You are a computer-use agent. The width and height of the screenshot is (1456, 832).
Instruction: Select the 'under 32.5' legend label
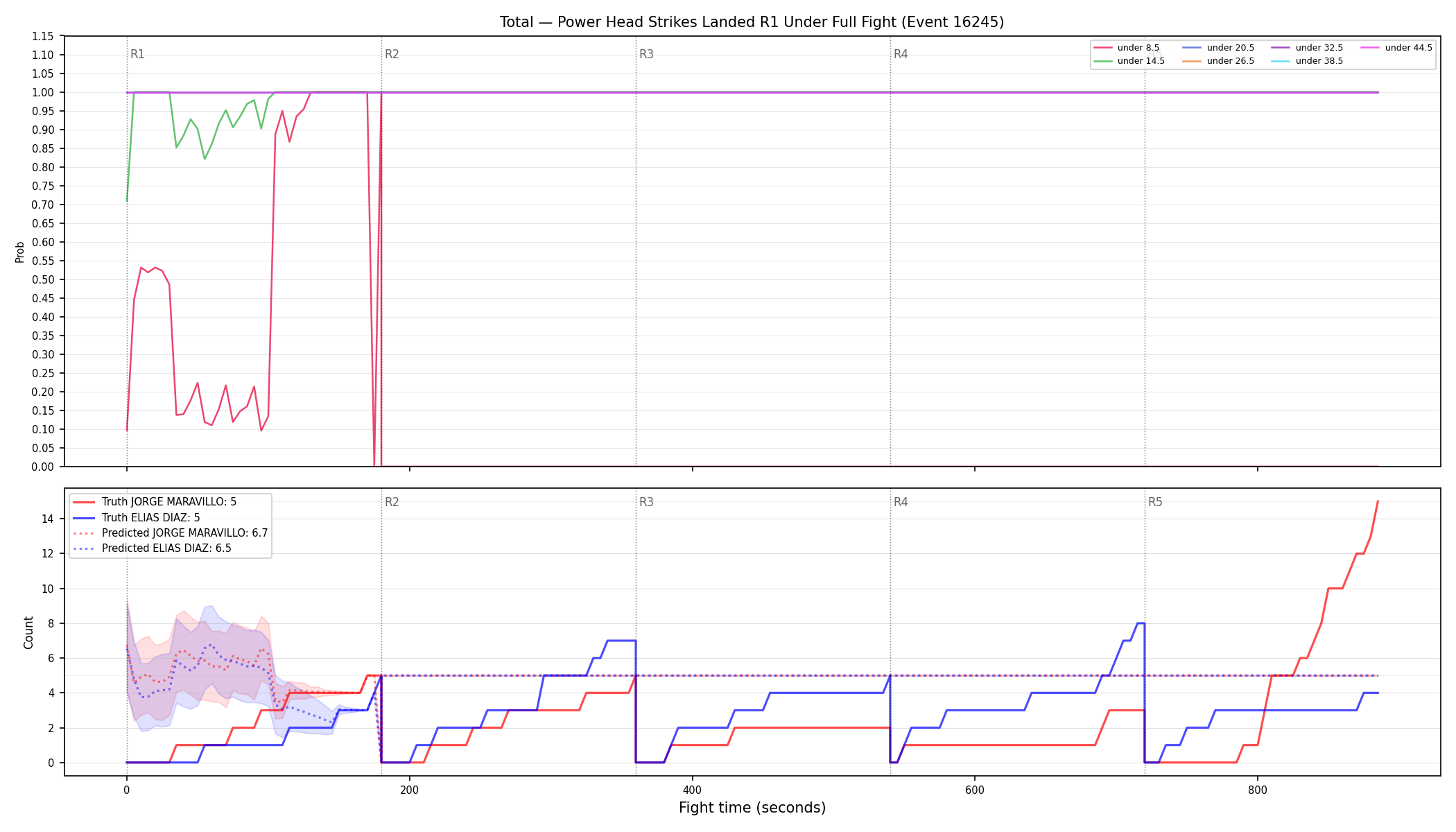pos(1319,48)
